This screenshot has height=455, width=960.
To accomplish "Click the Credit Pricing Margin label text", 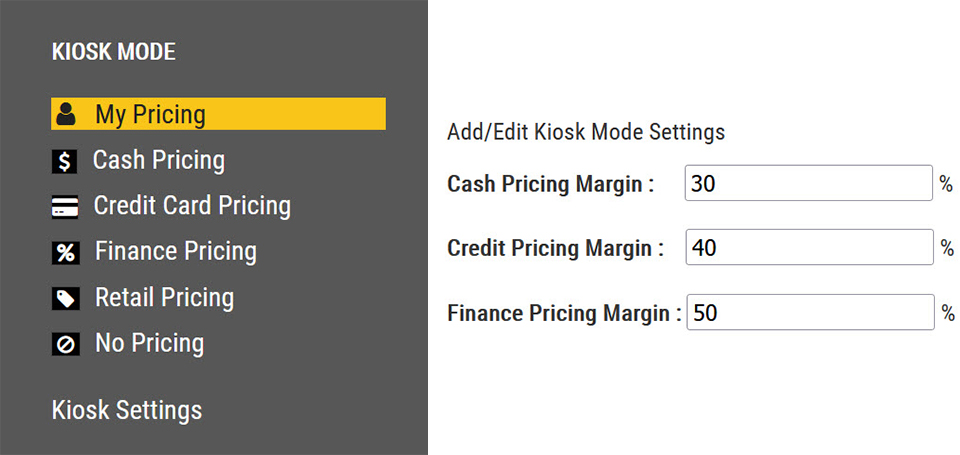I will point(555,248).
